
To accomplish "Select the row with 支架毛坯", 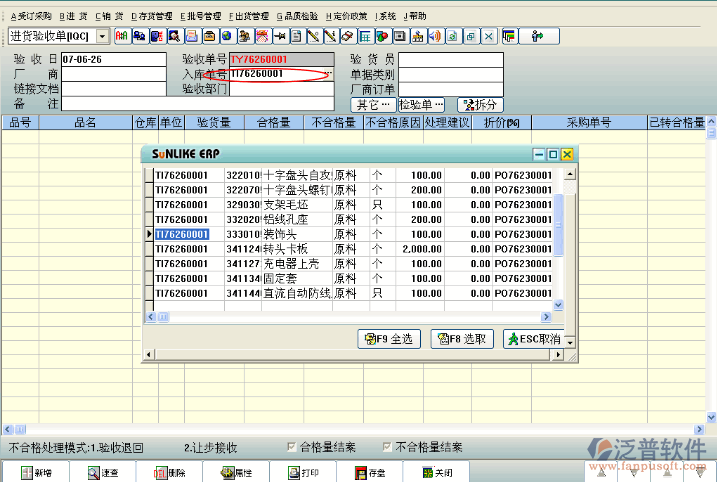I will 281,204.
